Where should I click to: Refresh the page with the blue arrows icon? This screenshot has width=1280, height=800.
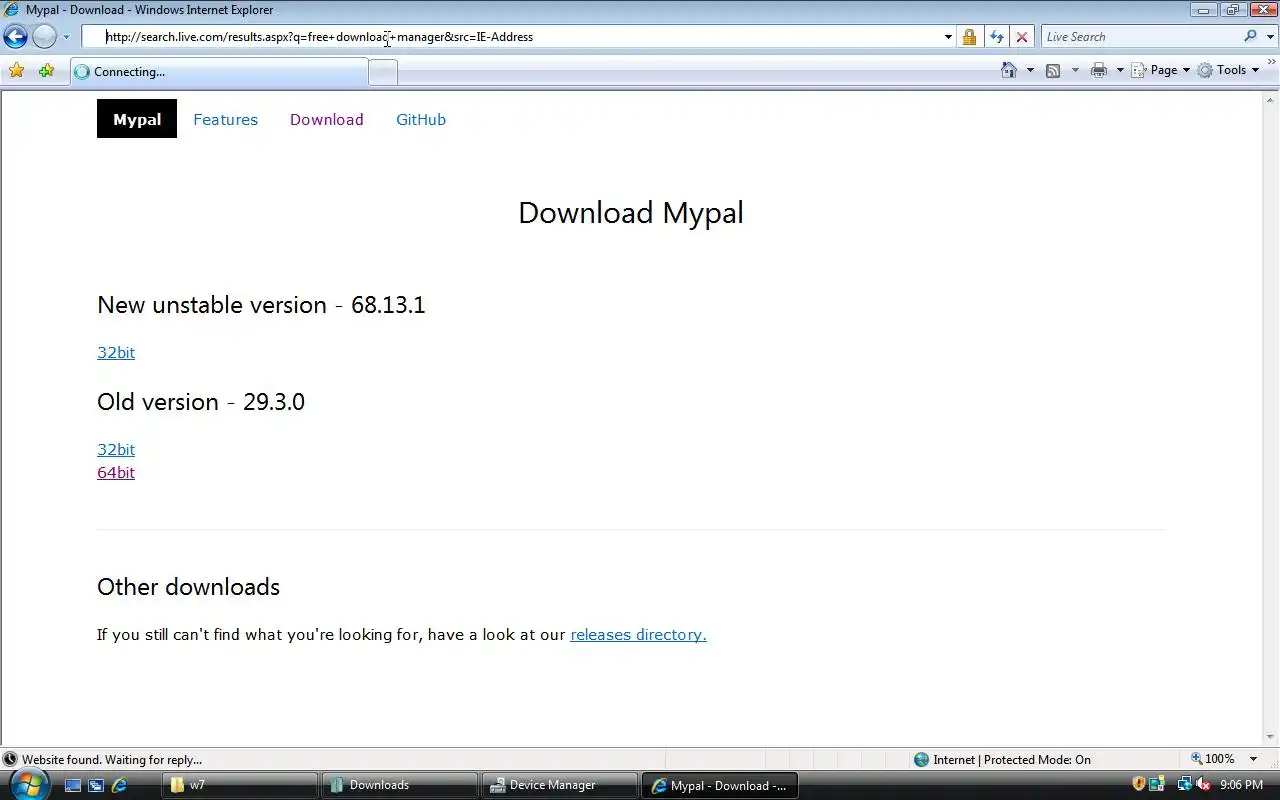point(996,37)
